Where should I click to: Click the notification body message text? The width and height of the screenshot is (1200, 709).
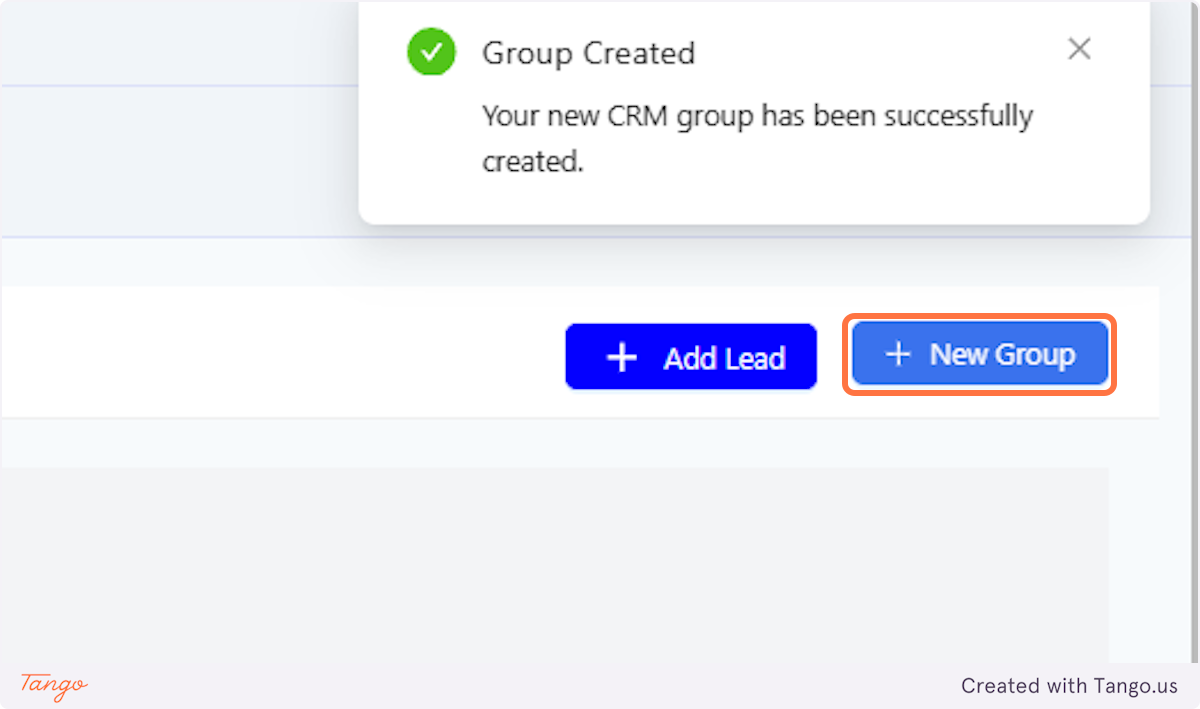(757, 138)
